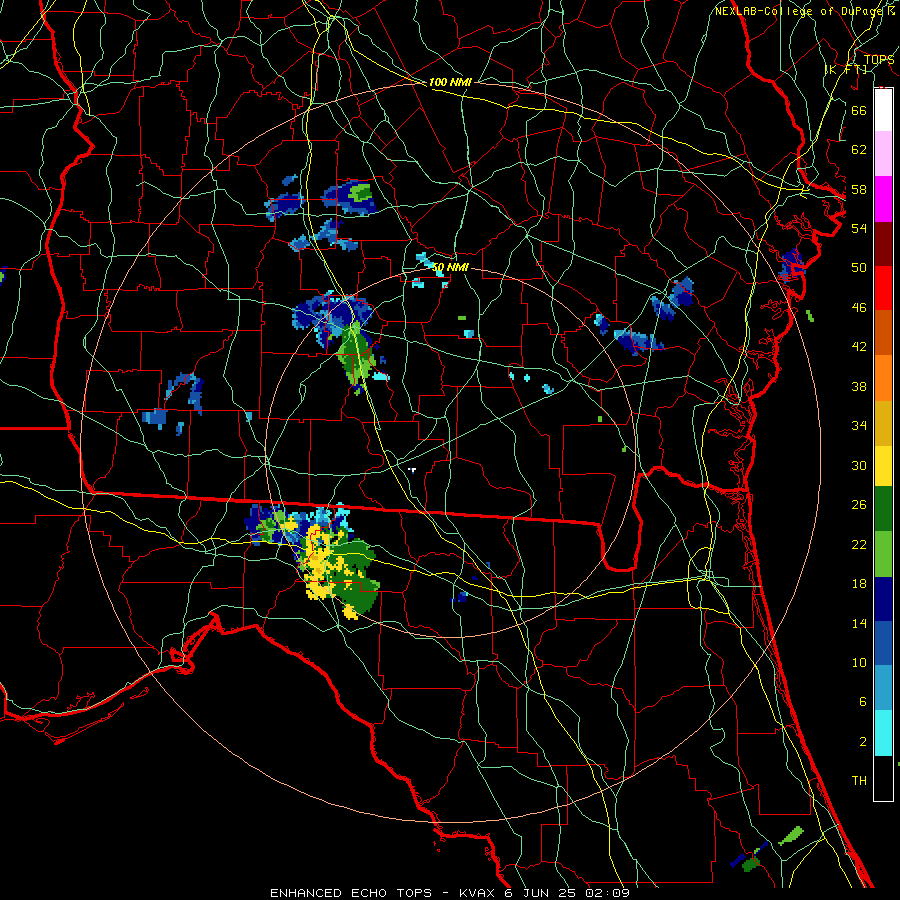Choose the bright yellow legend swatch
This screenshot has height=900, width=900.
tap(883, 465)
